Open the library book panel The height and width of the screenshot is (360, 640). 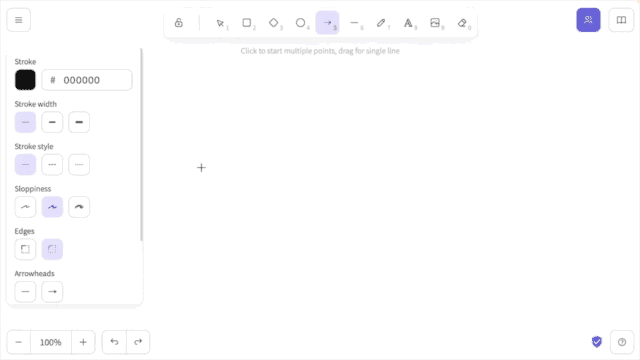(x=621, y=20)
